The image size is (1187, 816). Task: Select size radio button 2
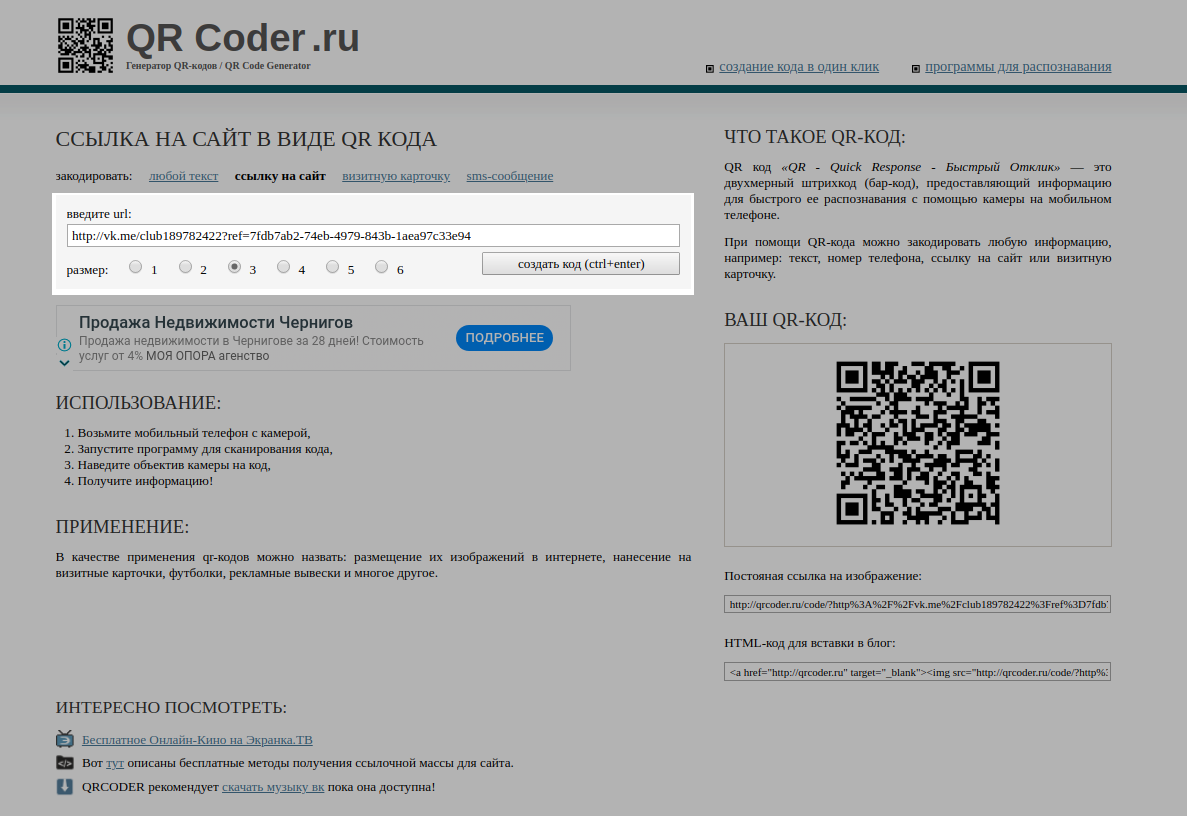[x=185, y=266]
